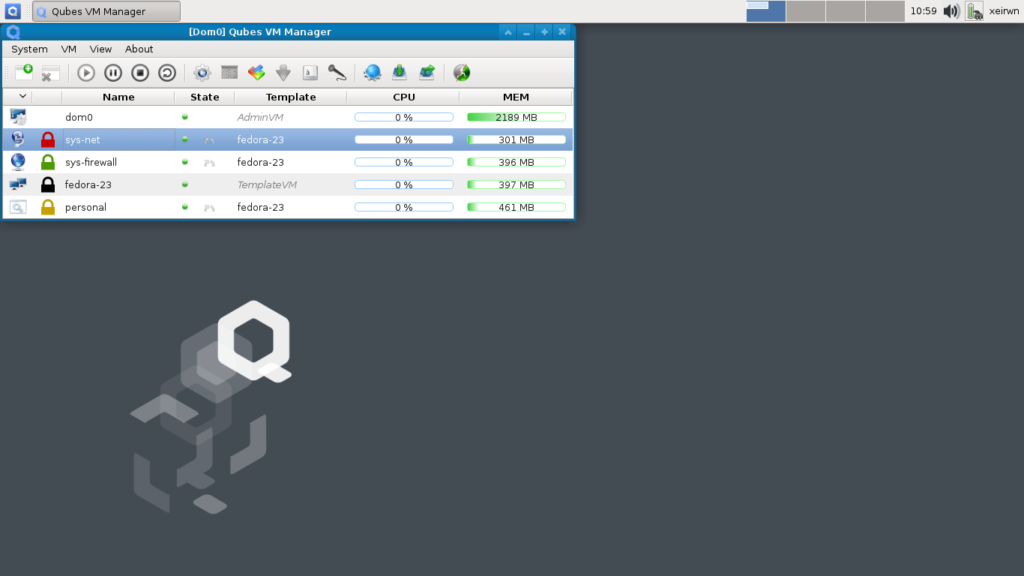Click the sort chevron in first column header
1024x576 pixels.
coord(22,96)
